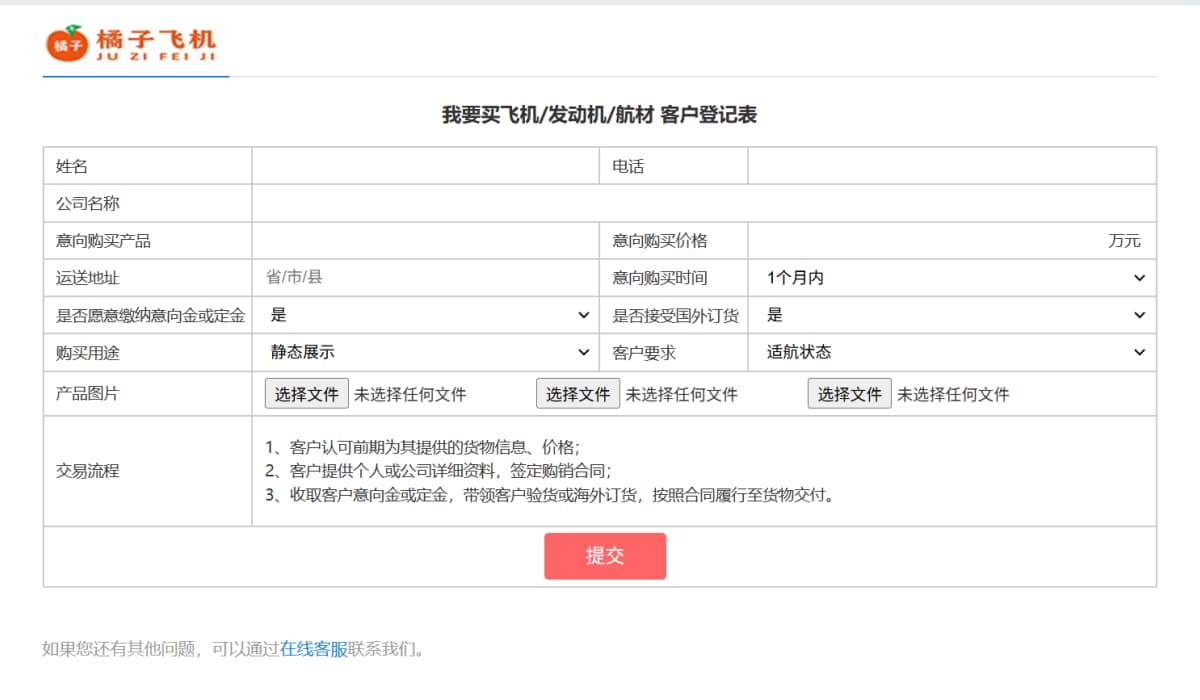Click the third 选择文件 button
This screenshot has height=700, width=1200.
850,394
